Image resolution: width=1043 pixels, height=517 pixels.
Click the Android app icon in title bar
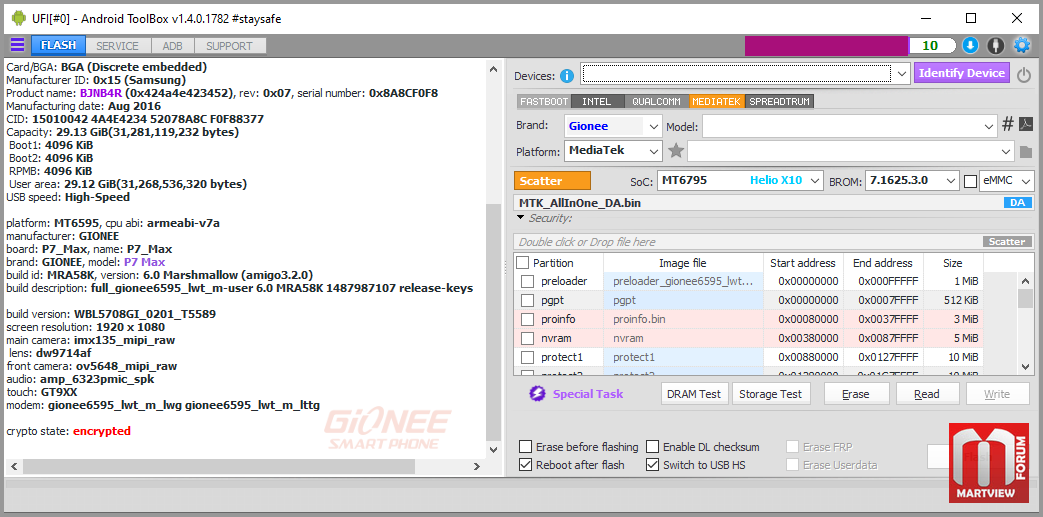click(18, 19)
